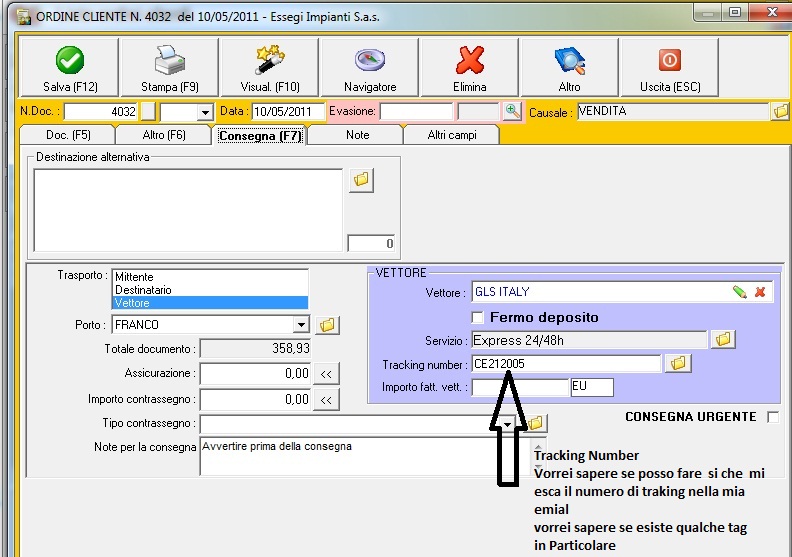792x557 pixels.
Task: Save the order with Salva (F12)
Action: [x=69, y=68]
